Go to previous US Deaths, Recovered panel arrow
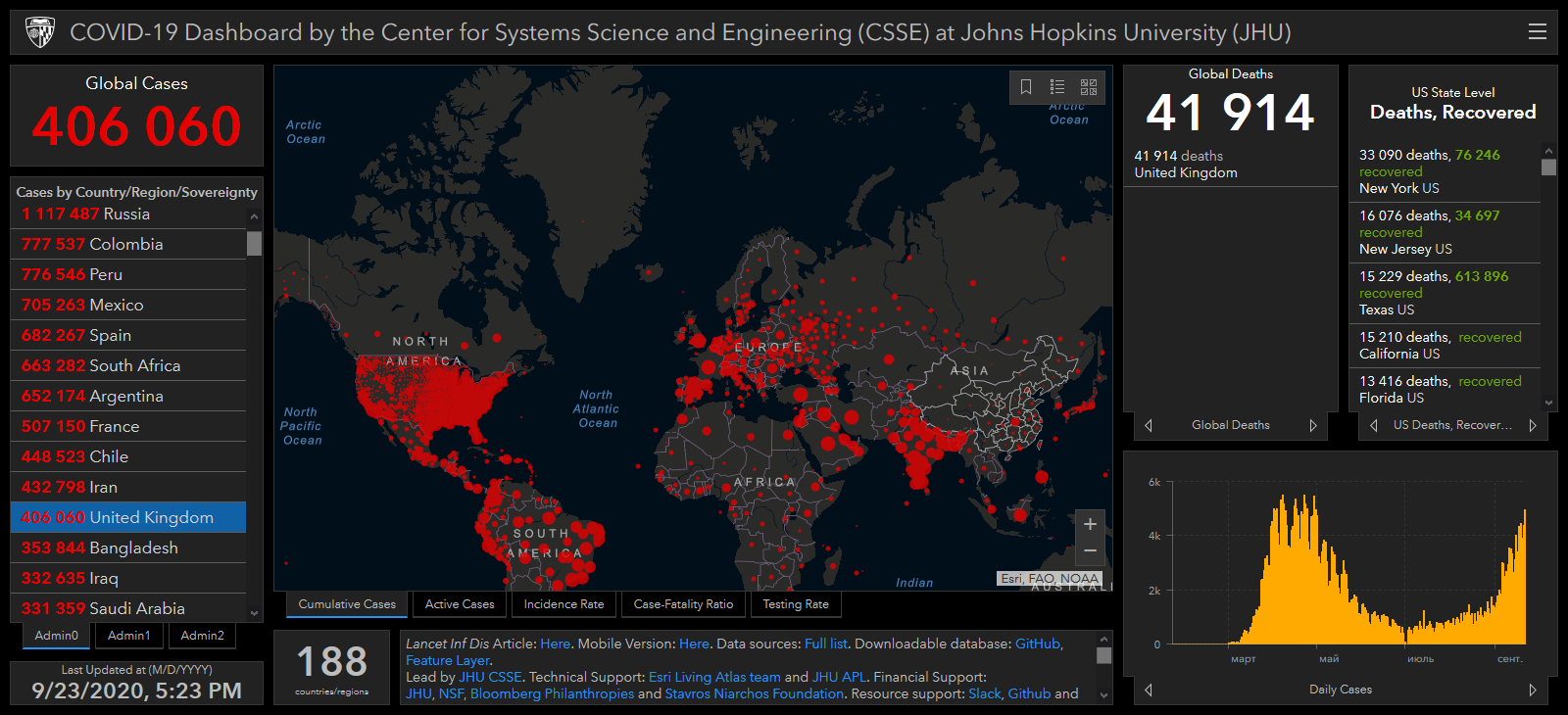Image resolution: width=1568 pixels, height=715 pixels. click(x=1374, y=425)
